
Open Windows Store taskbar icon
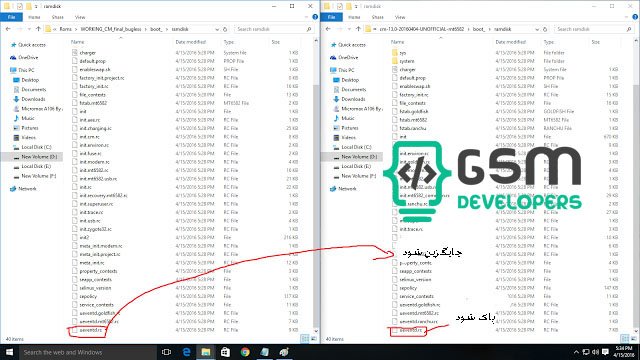pos(225,352)
